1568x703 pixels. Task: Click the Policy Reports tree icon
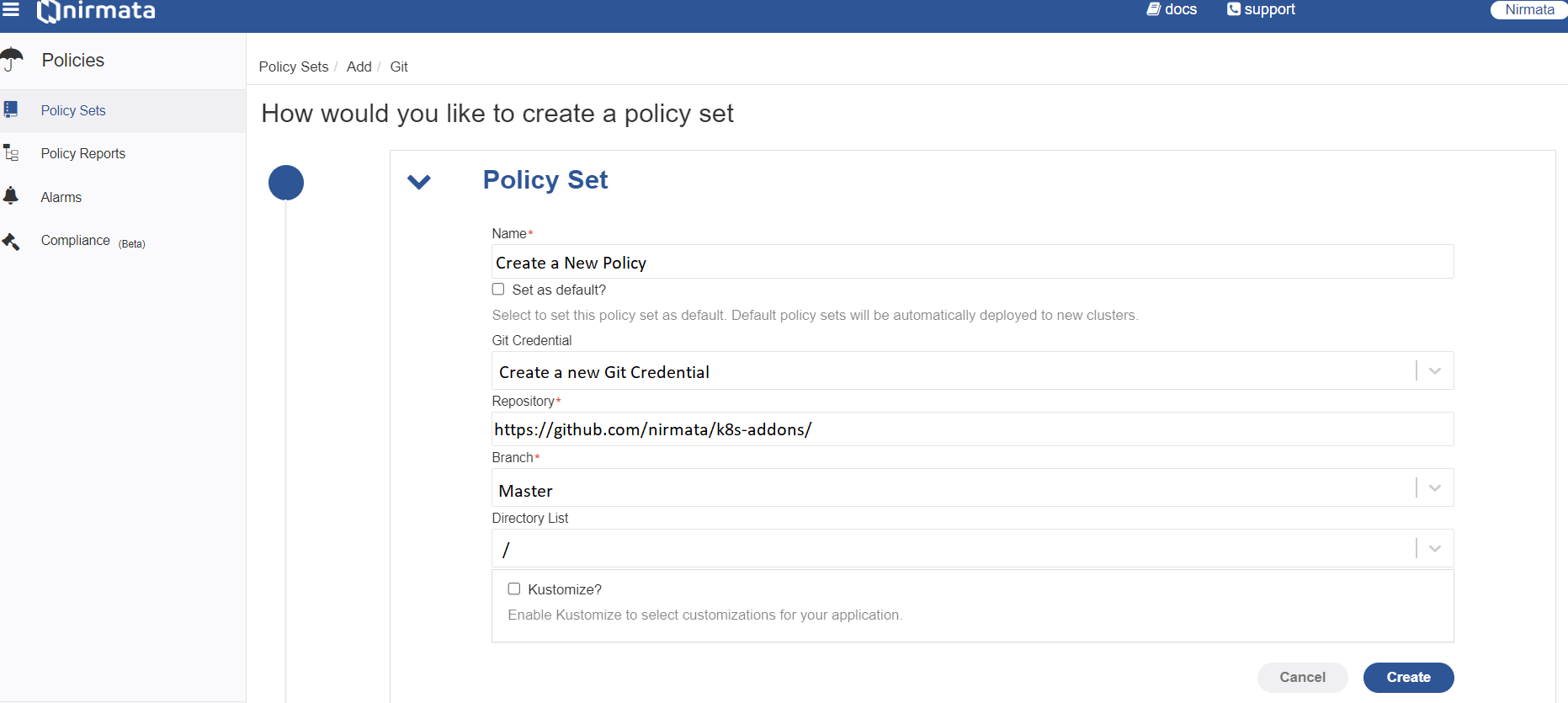coord(11,153)
